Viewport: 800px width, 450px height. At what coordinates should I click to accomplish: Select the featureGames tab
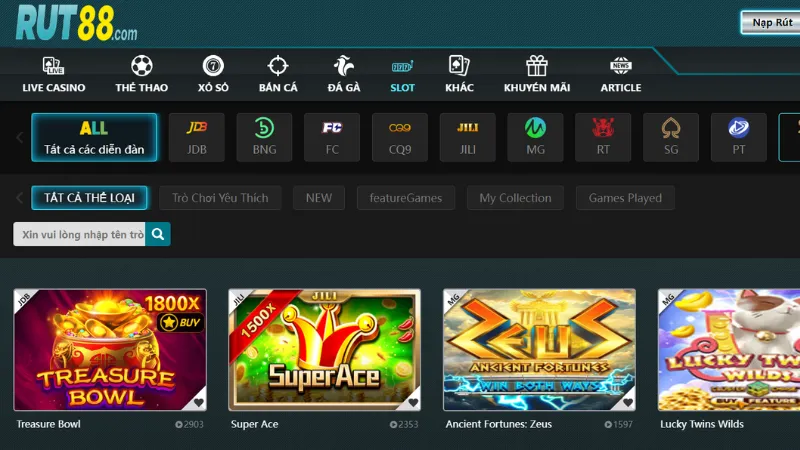tap(406, 198)
